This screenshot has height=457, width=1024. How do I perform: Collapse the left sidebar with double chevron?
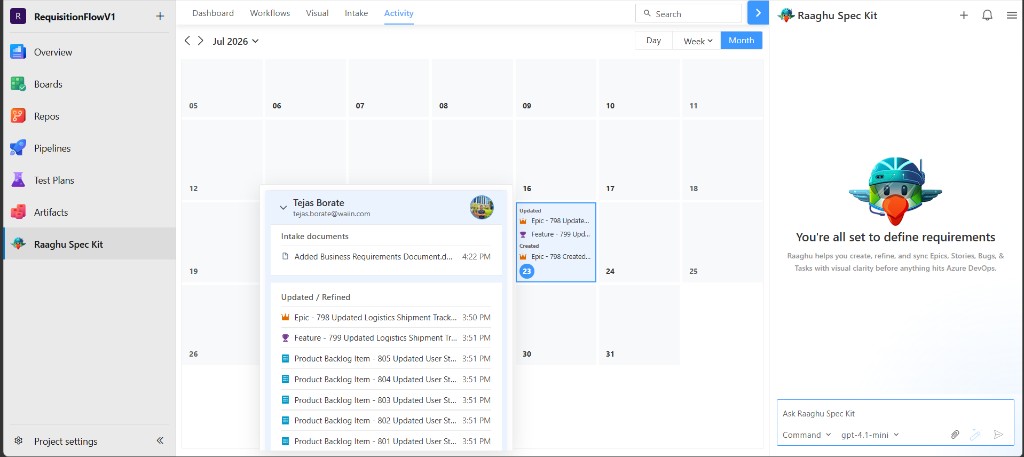[x=160, y=441]
